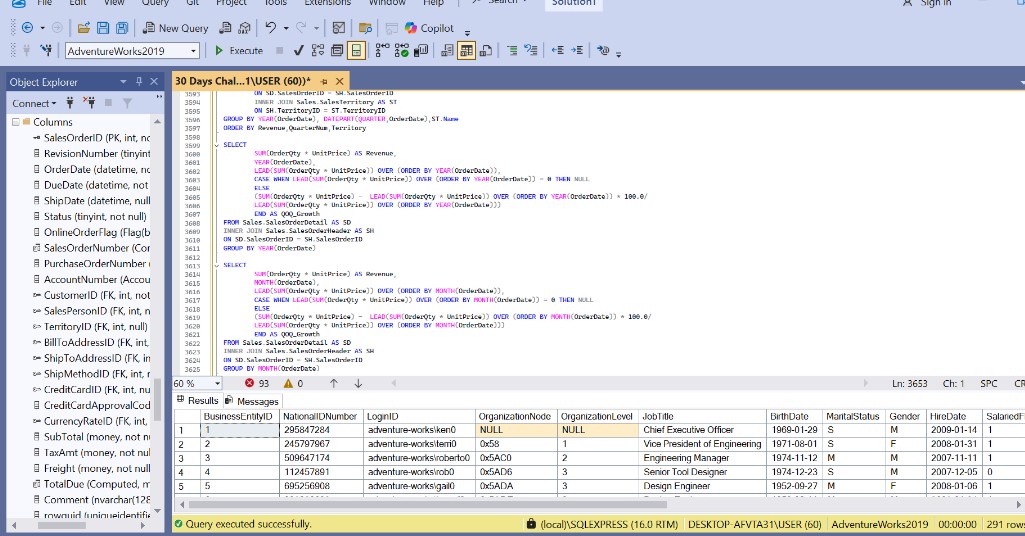This screenshot has width=1025, height=536.
Task: Open Object Explorer window position dropdown
Action: pos(123,82)
